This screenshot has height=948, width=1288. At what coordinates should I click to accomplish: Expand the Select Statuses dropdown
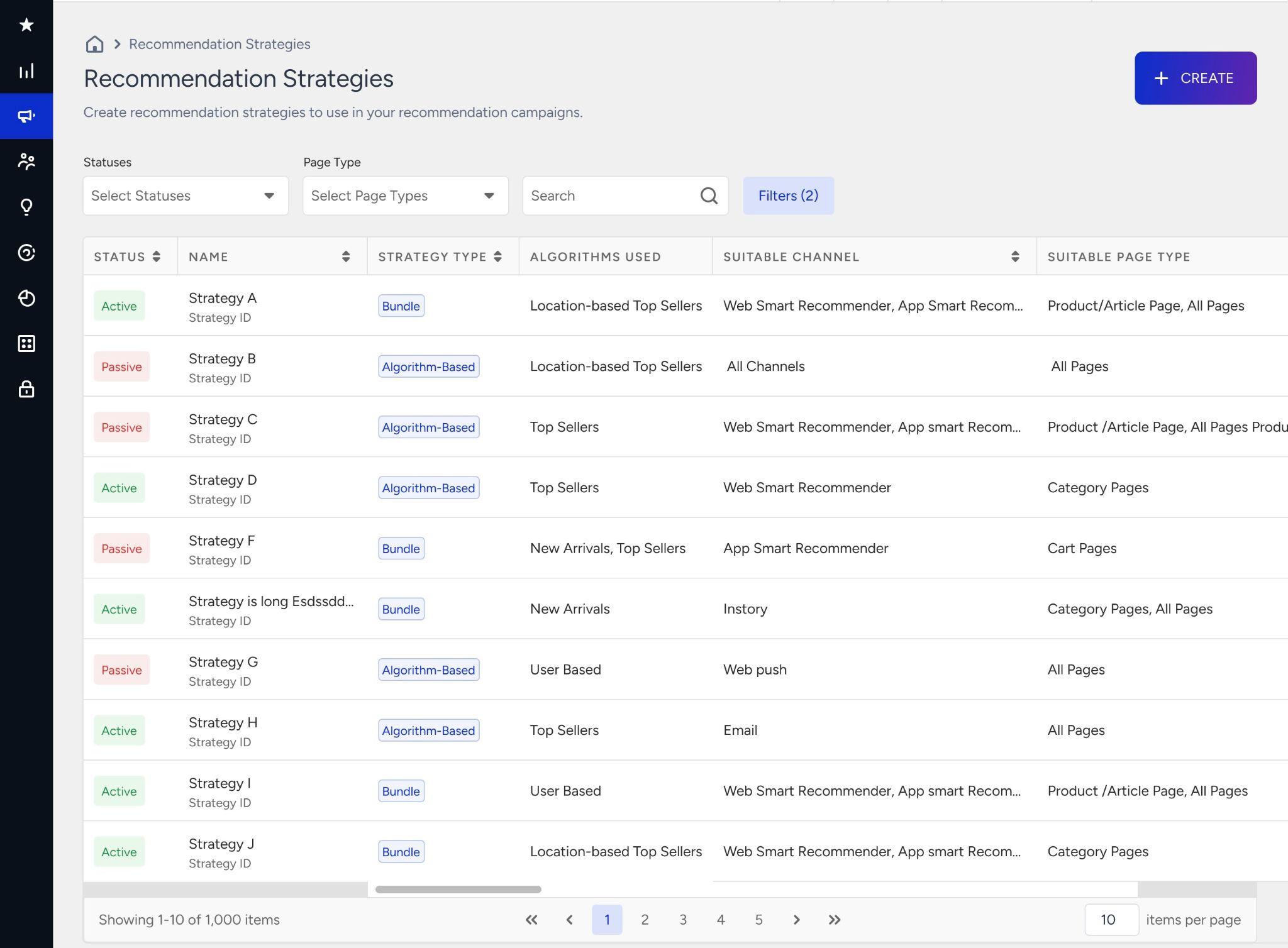click(x=186, y=196)
